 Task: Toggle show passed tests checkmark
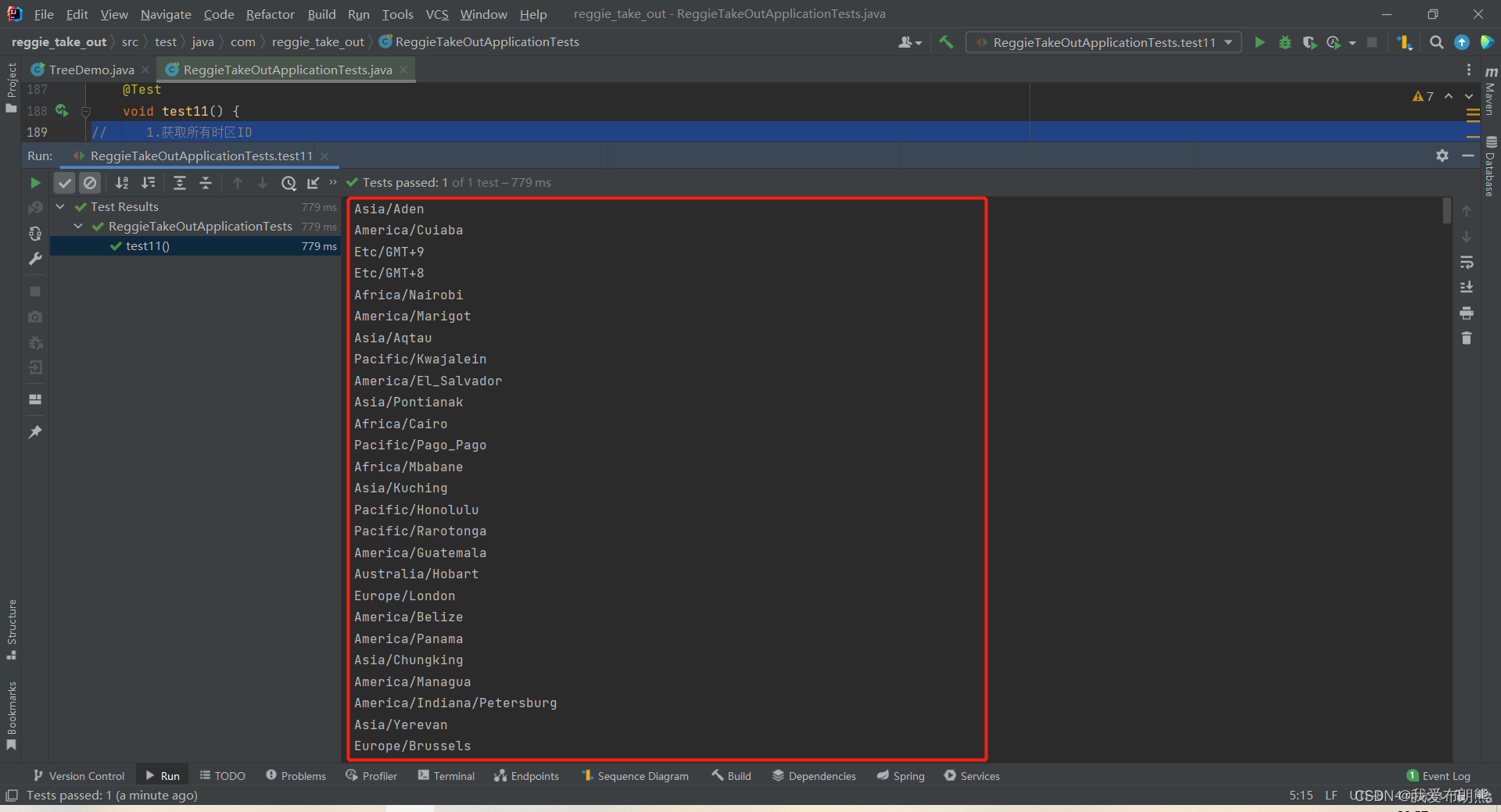(65, 183)
